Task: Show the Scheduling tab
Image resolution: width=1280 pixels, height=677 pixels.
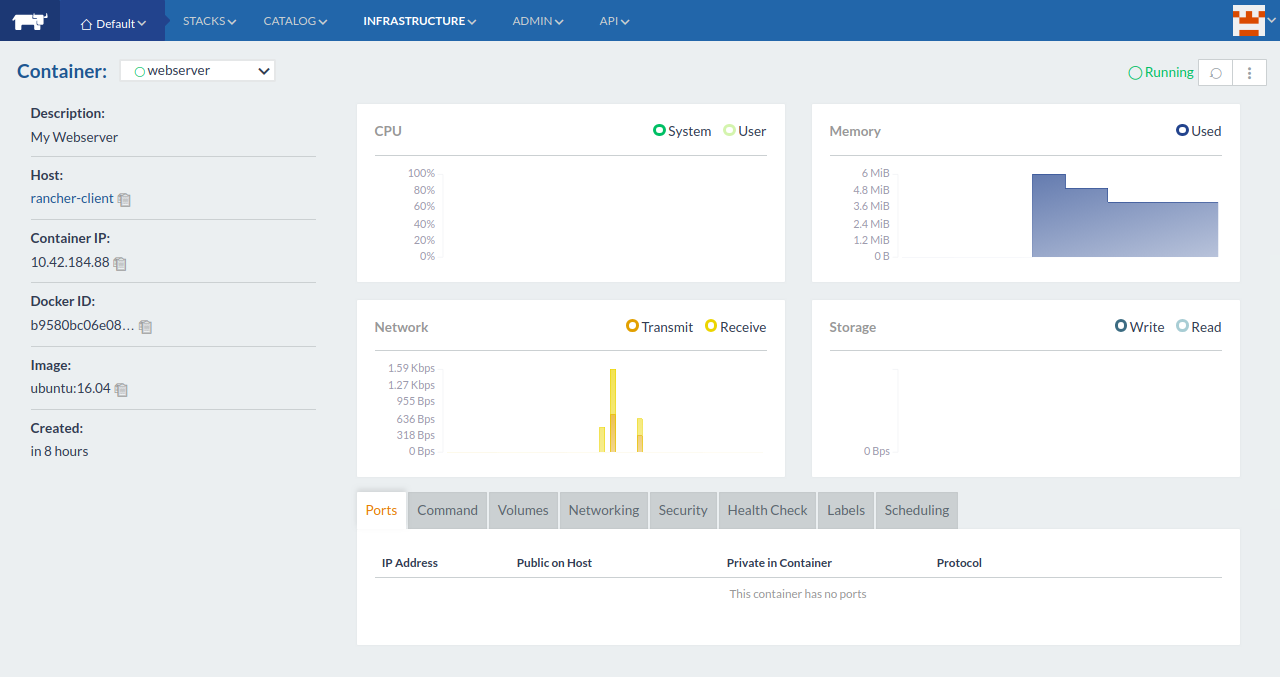Action: pyautogui.click(x=917, y=510)
